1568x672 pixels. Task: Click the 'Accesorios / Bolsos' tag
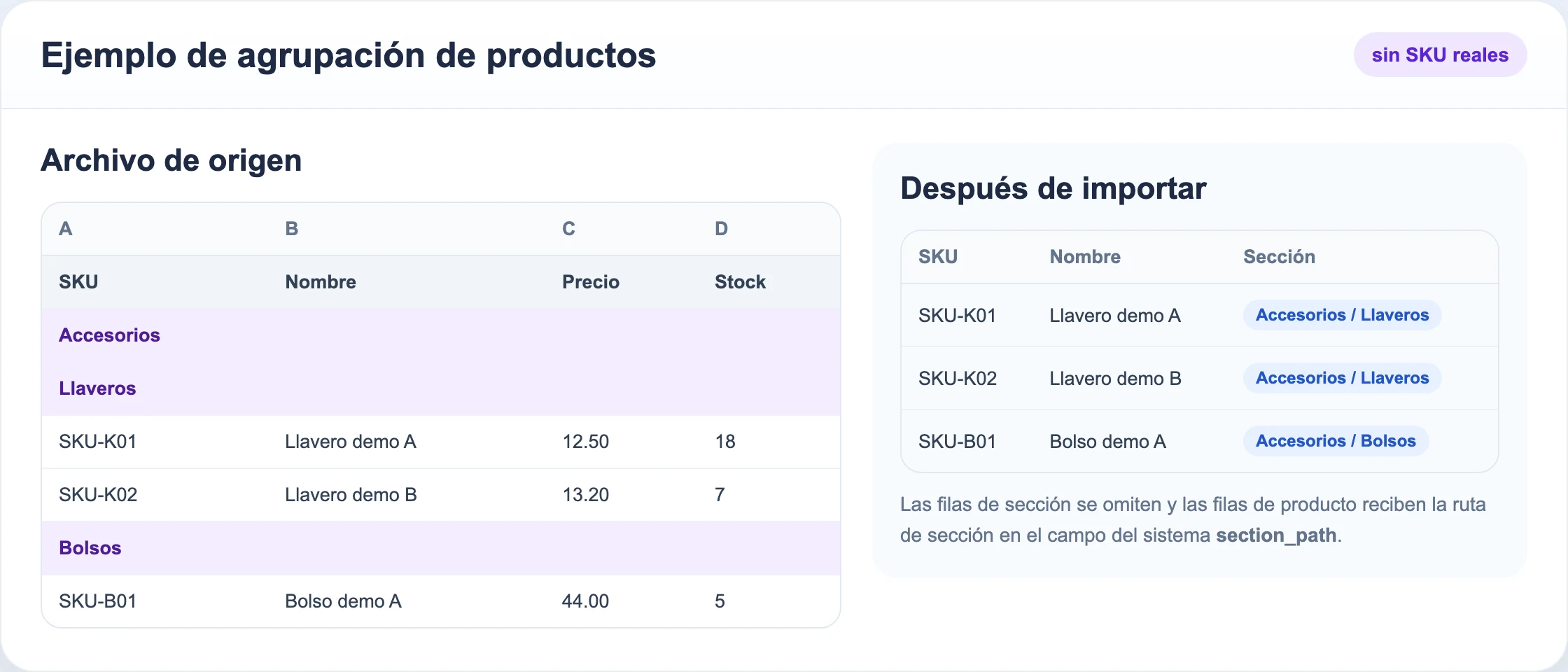click(x=1336, y=441)
